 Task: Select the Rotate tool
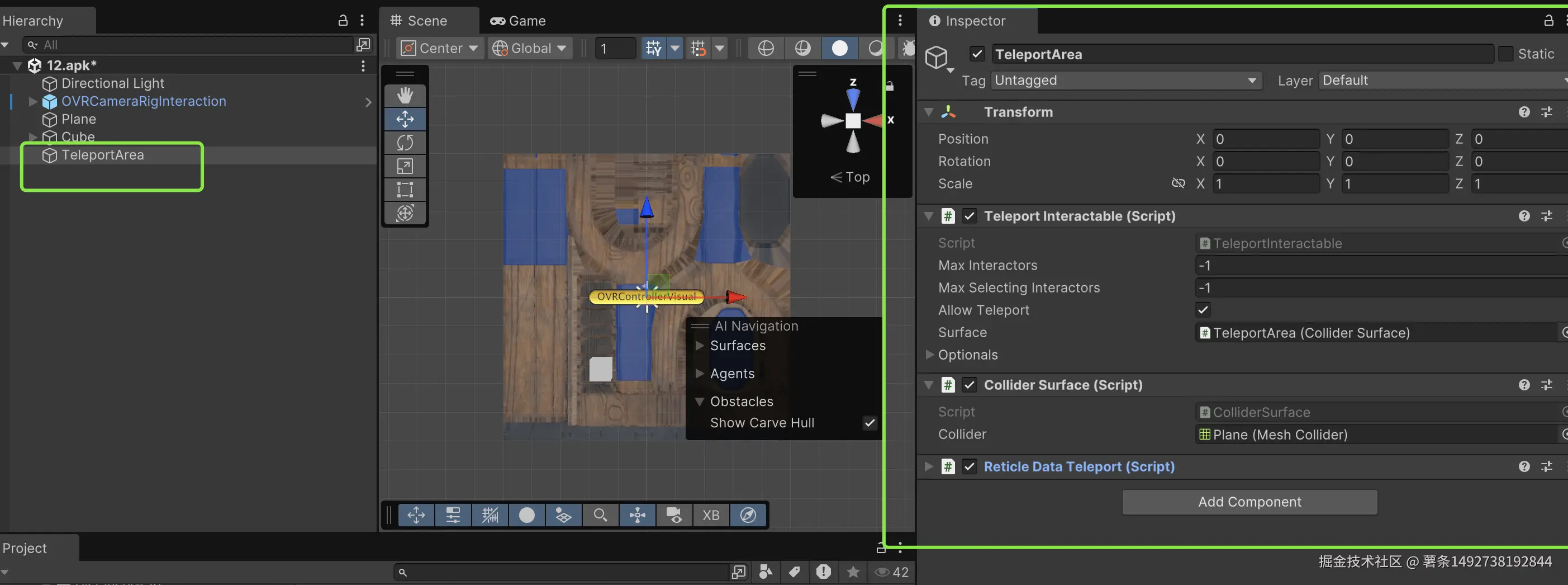click(405, 143)
